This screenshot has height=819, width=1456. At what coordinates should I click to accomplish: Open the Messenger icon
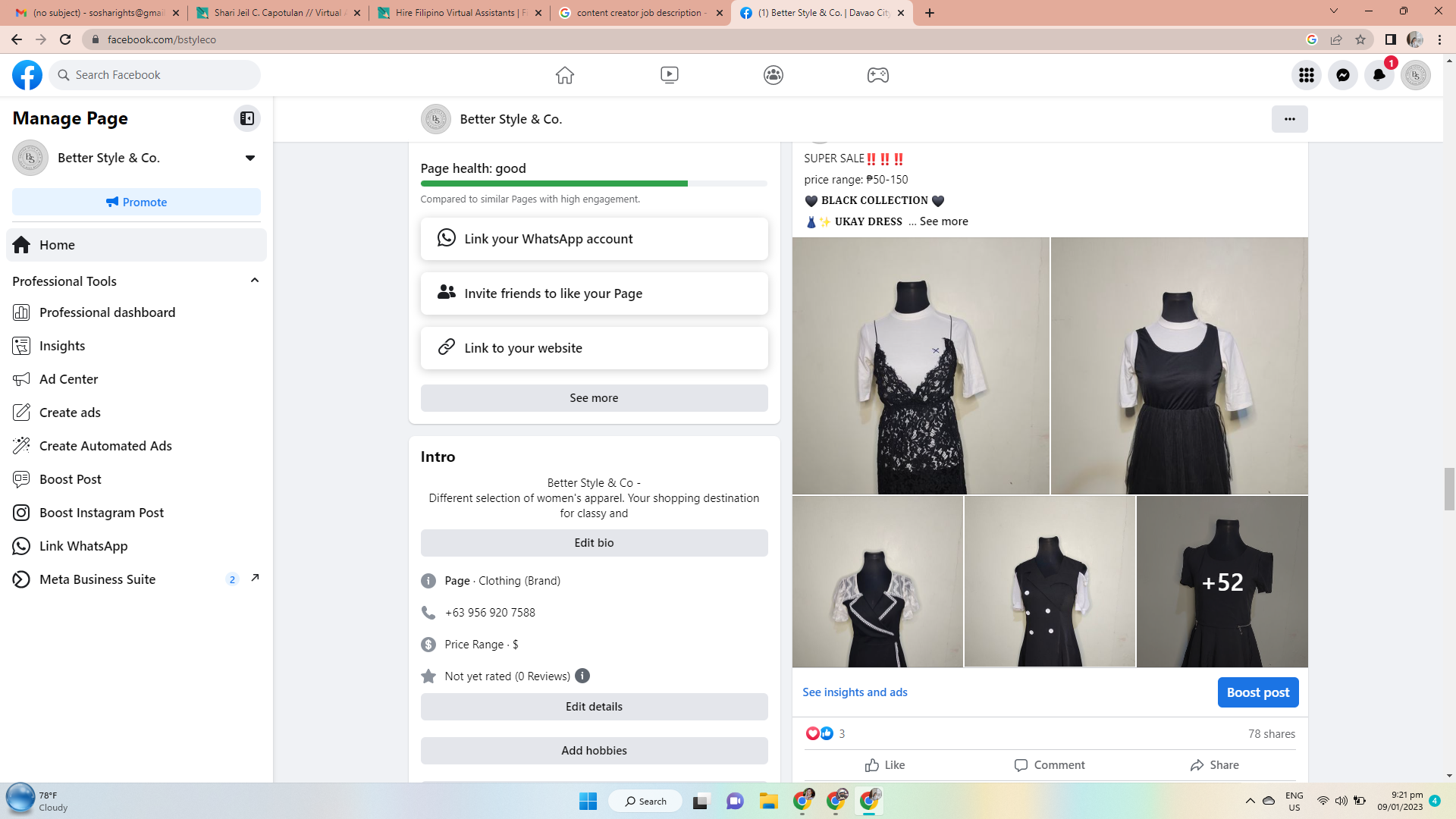[1342, 75]
